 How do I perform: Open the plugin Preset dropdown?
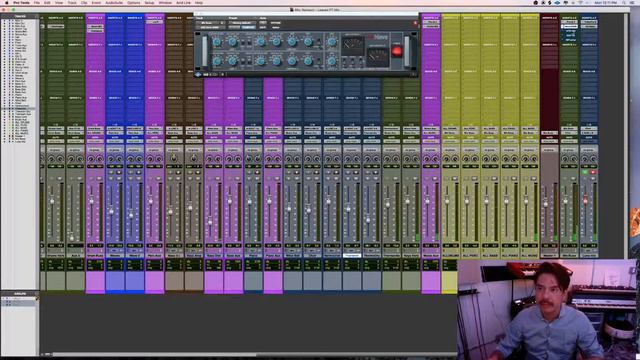[242, 23]
